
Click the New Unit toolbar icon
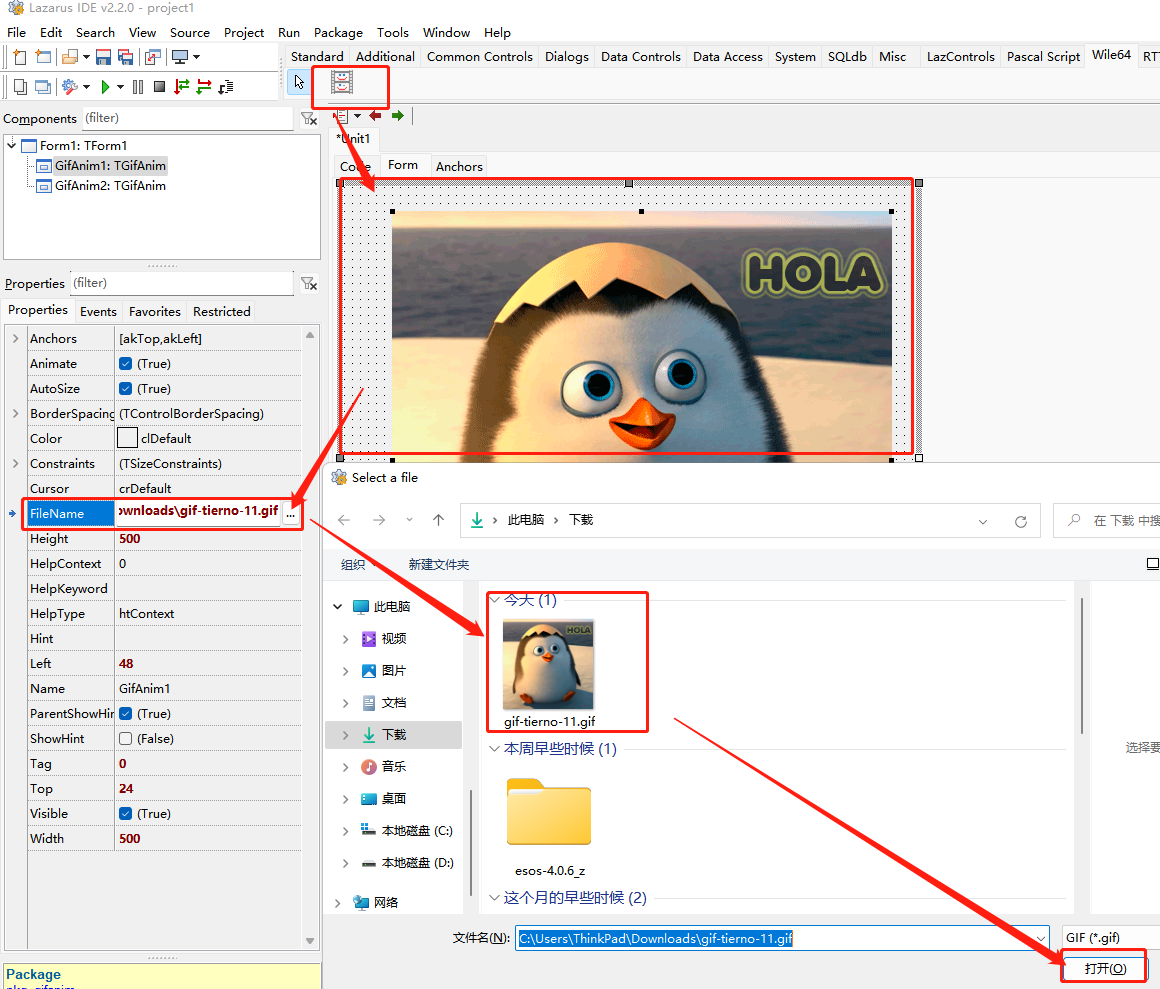[x=20, y=57]
